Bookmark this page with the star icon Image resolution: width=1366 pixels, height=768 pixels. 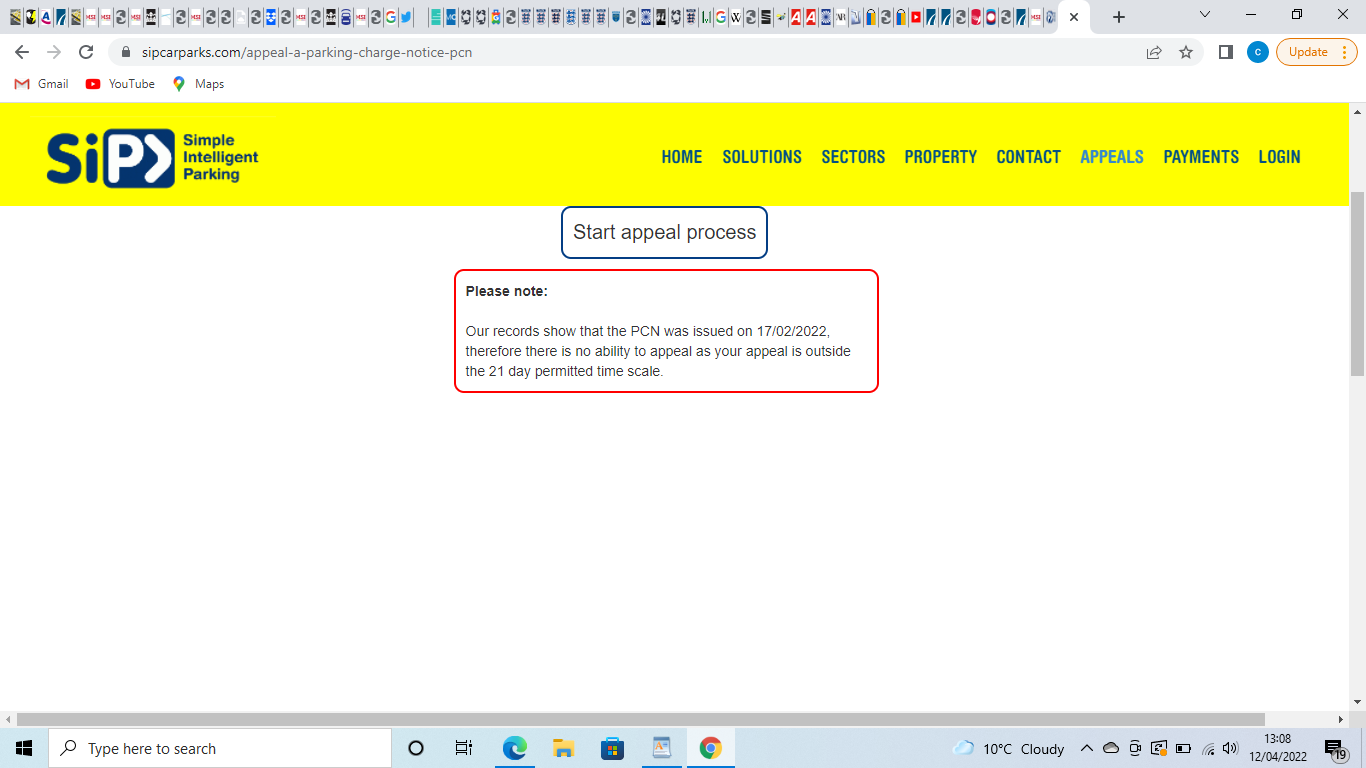point(1186,52)
